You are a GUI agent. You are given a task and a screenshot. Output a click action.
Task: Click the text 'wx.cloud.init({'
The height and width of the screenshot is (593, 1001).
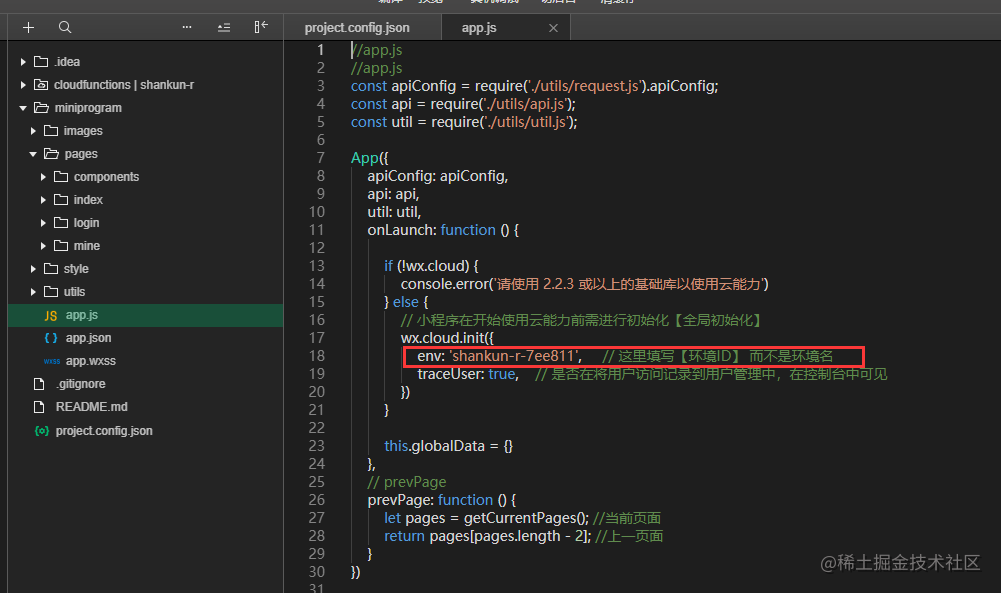click(448, 338)
